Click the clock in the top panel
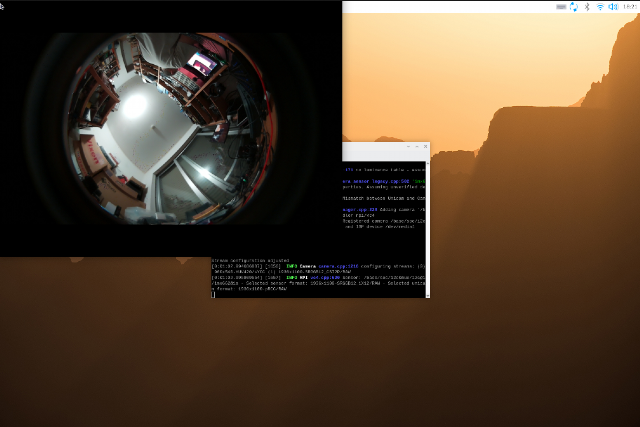Screen dimensions: 640x427 click(x=631, y=7)
